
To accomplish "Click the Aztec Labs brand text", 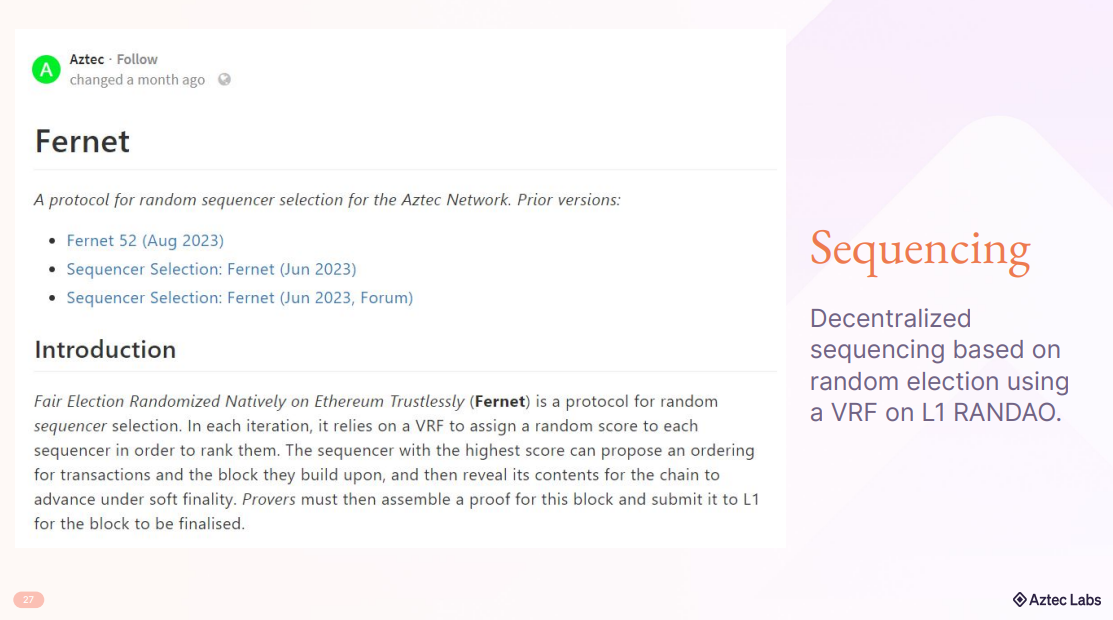I will click(x=1065, y=600).
